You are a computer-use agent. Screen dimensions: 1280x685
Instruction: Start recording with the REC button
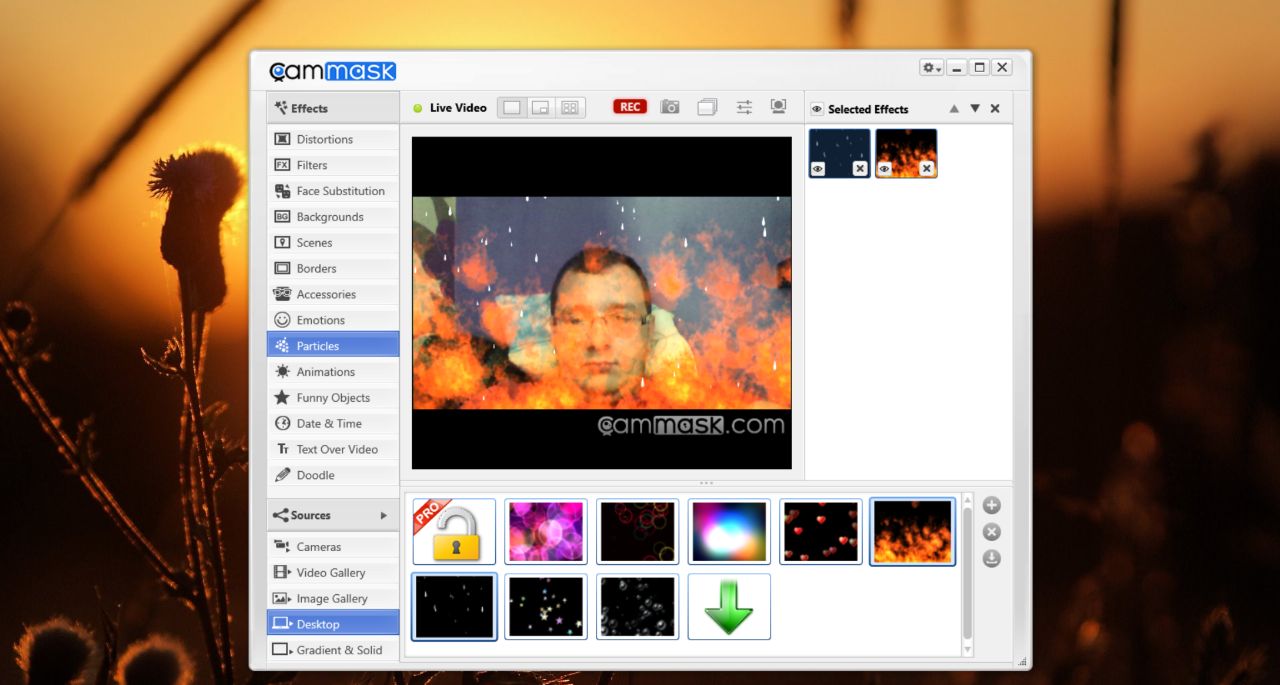pyautogui.click(x=630, y=107)
